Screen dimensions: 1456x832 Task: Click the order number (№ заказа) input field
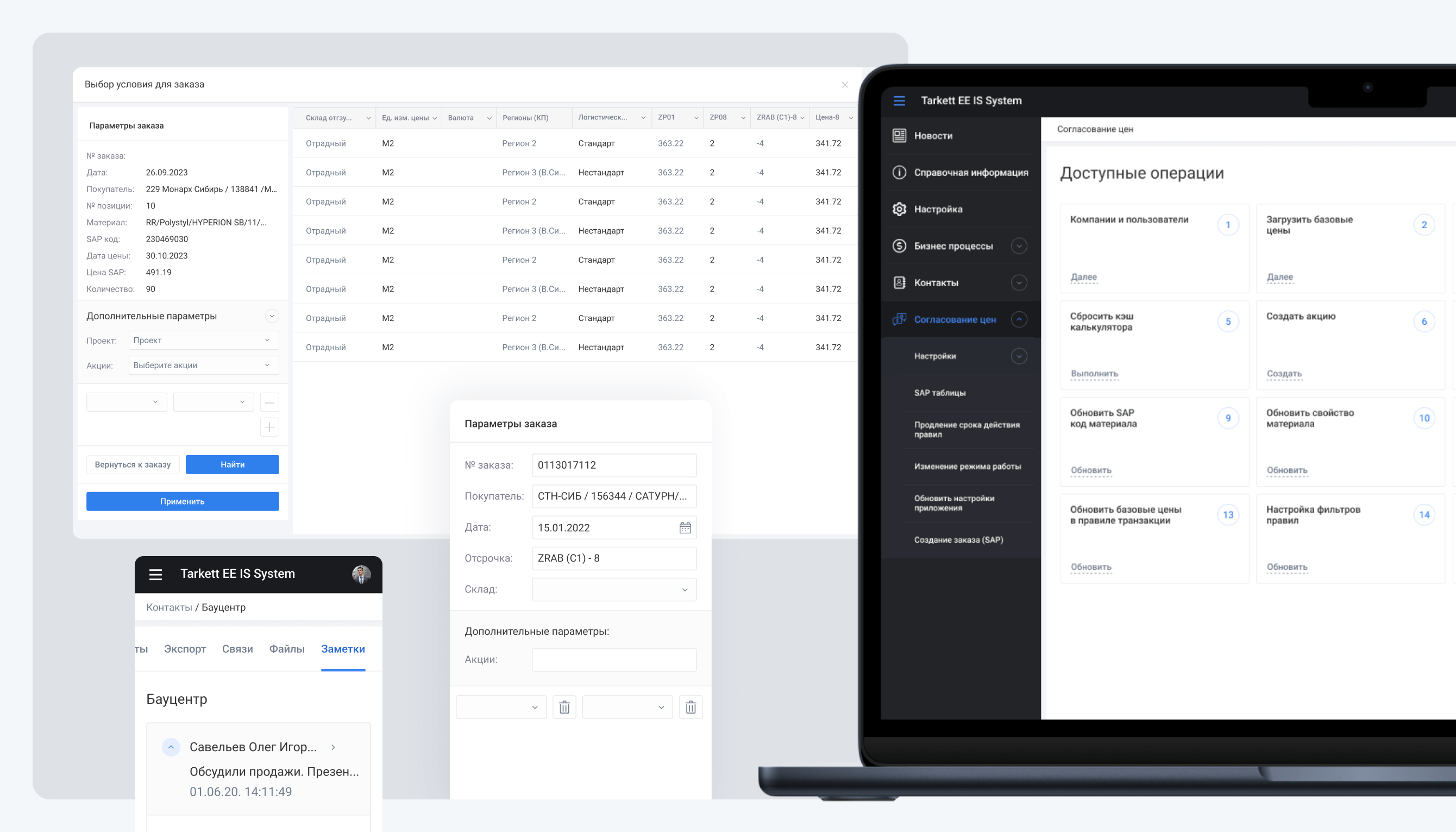point(613,465)
